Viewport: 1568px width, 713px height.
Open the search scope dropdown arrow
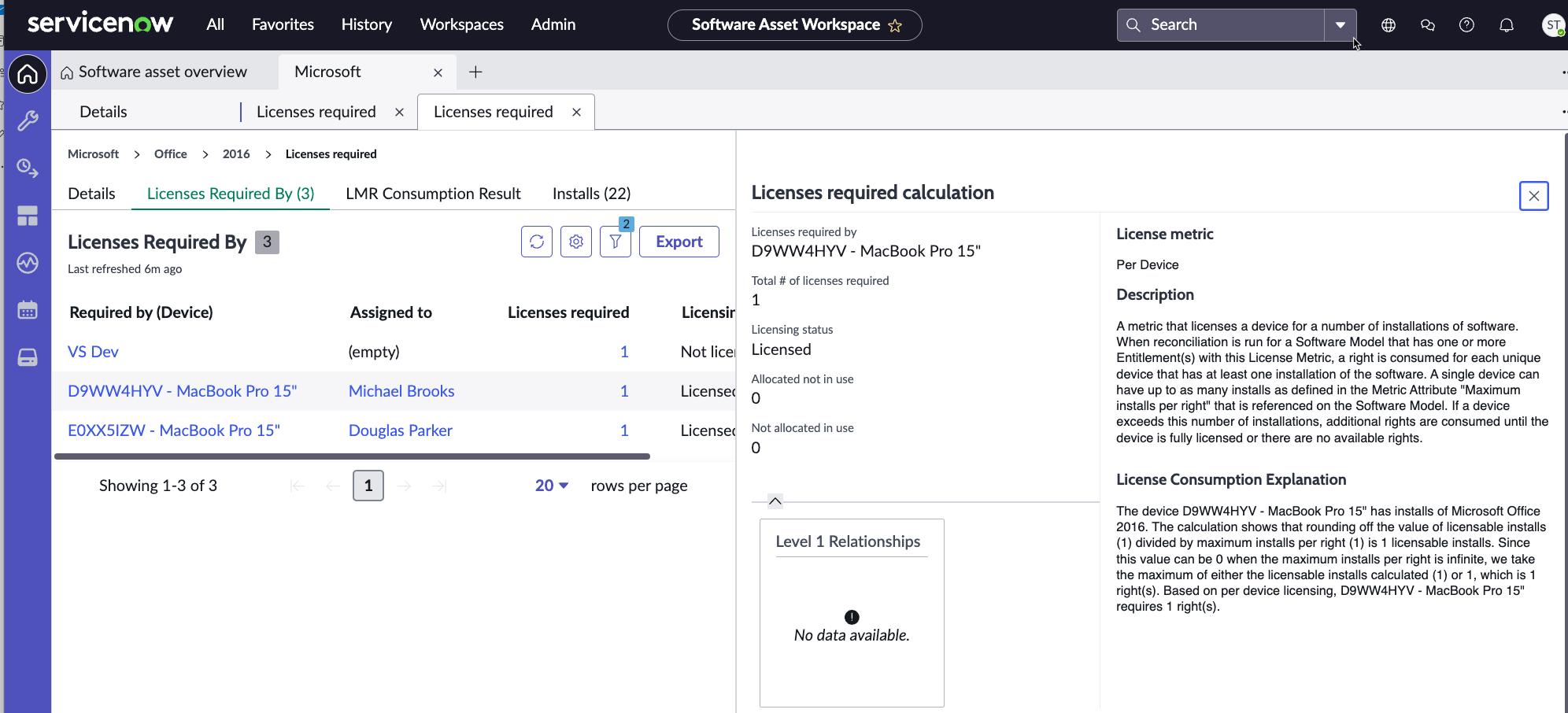click(1341, 25)
